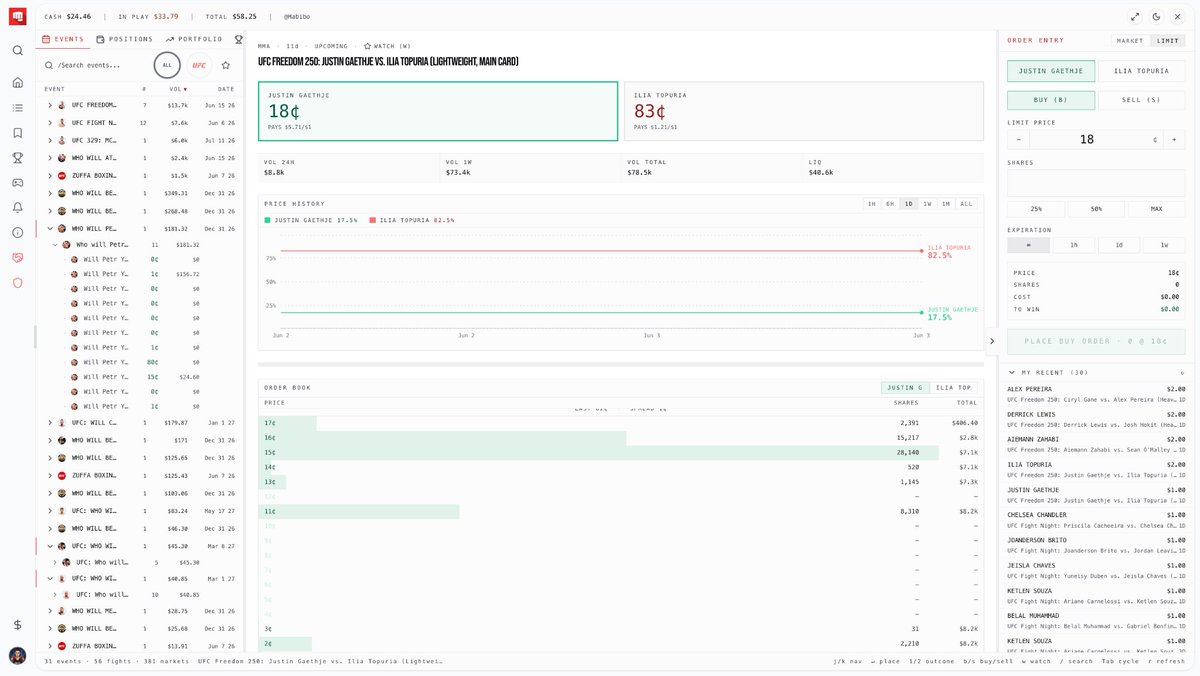This screenshot has width=1200, height=676.
Task: Select BUY (B) side
Action: tap(1050, 100)
